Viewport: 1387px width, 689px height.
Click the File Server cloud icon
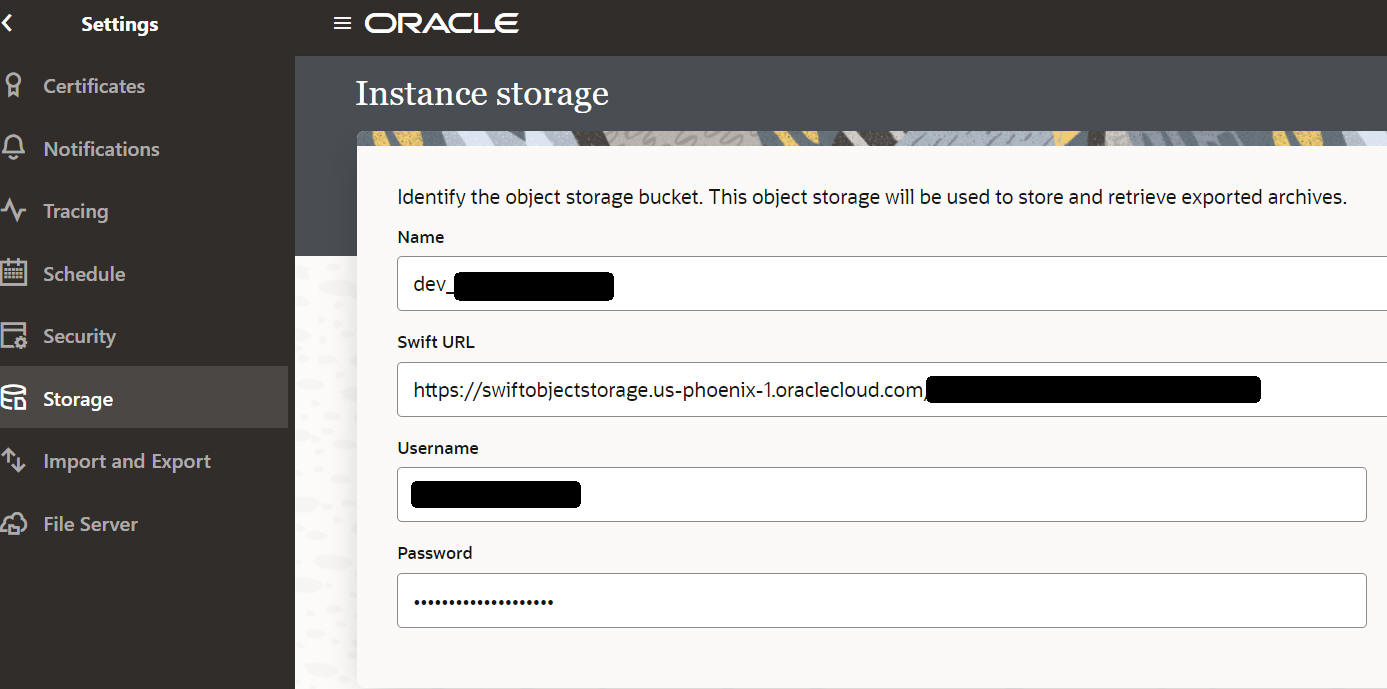click(13, 524)
